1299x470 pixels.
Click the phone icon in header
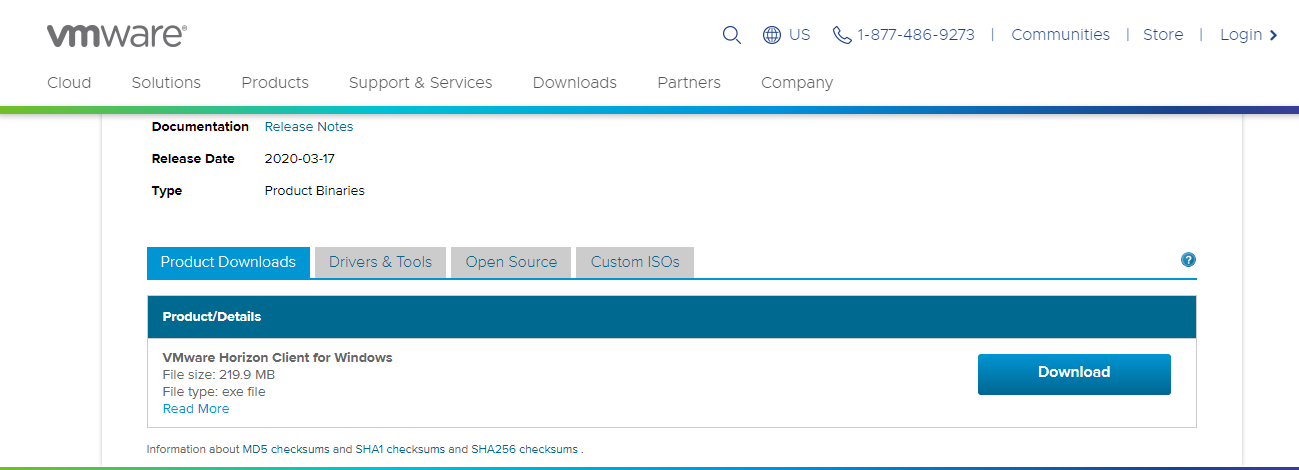point(842,35)
